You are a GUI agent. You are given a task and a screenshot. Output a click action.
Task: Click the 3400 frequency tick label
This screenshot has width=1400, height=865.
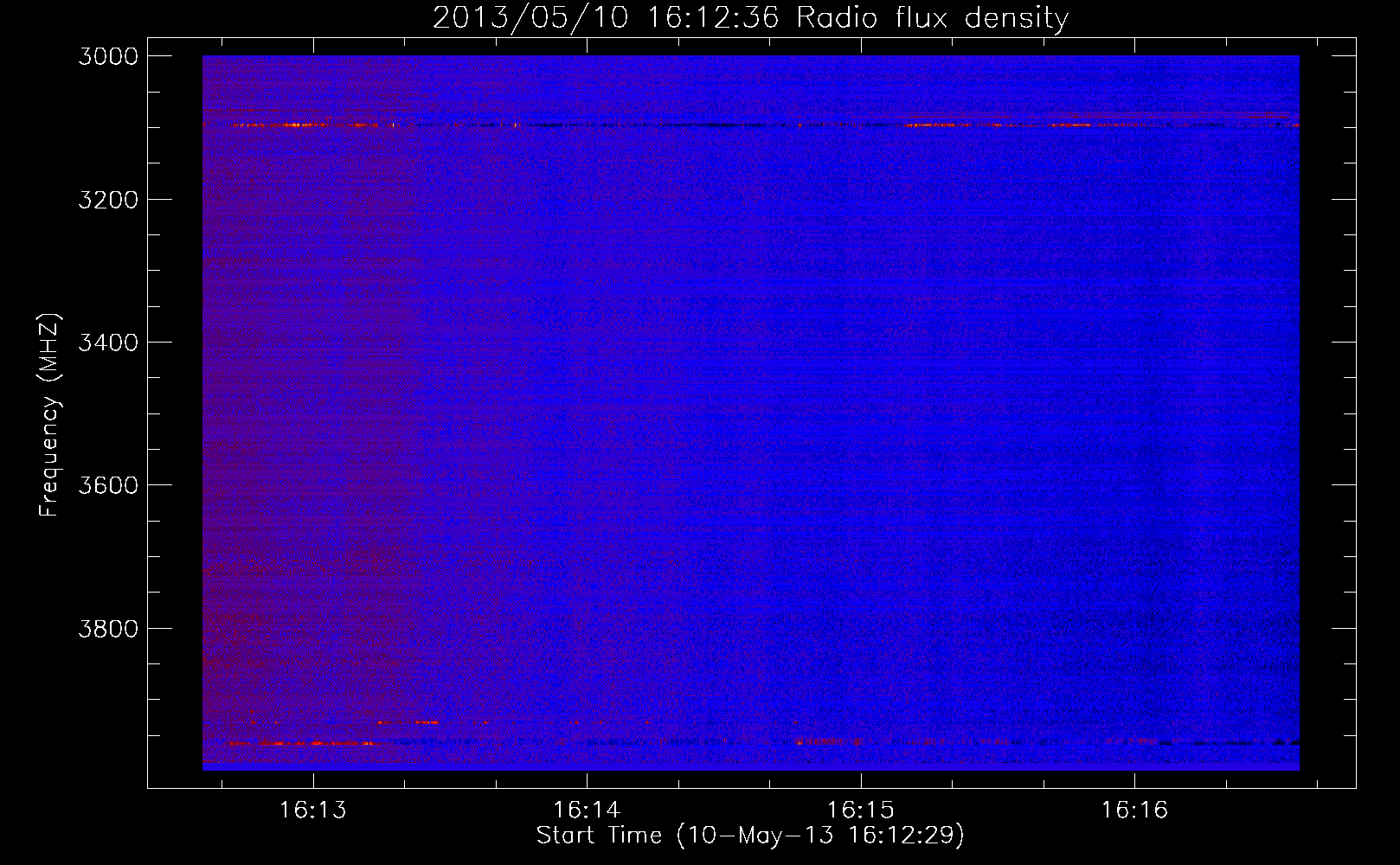click(108, 343)
